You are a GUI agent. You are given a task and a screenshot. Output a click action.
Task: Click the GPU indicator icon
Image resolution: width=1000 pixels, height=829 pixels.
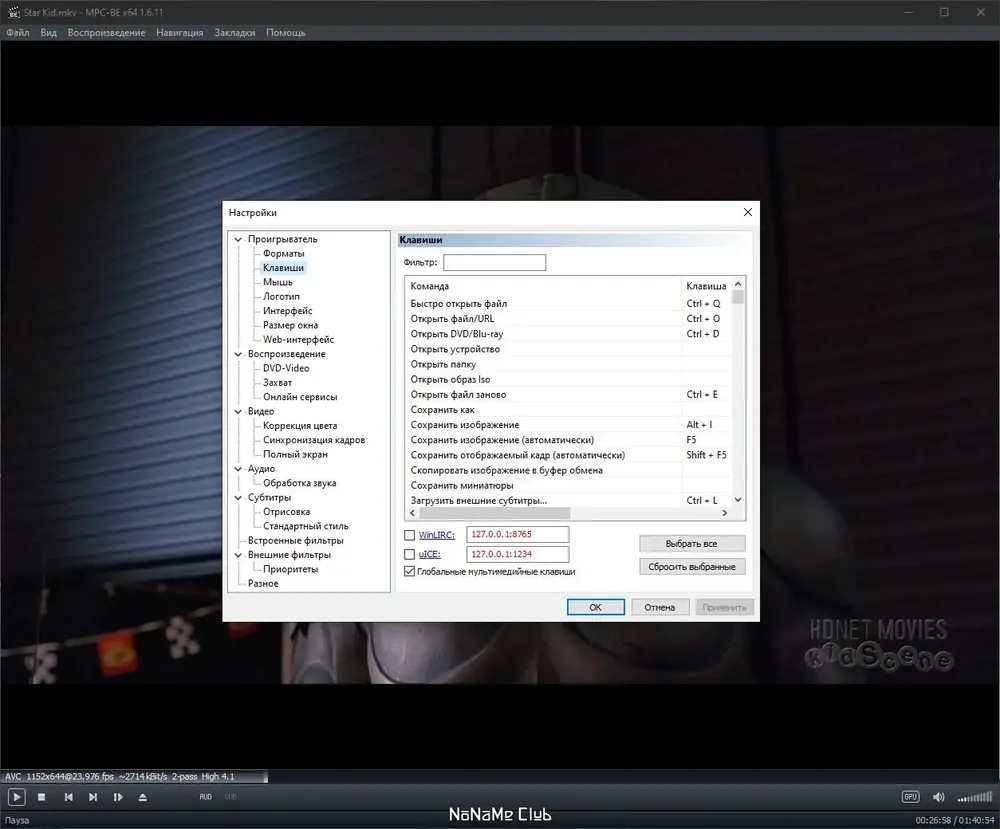tap(910, 796)
